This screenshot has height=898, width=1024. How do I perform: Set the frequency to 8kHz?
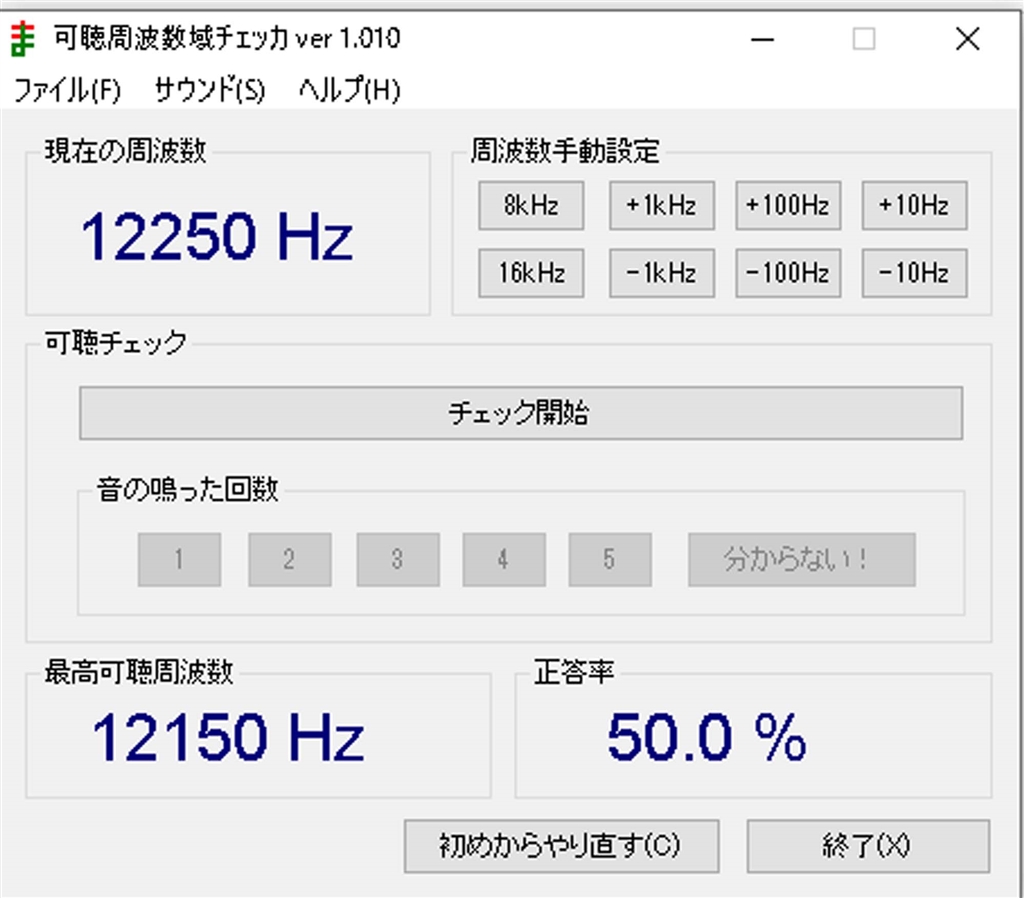coord(531,205)
